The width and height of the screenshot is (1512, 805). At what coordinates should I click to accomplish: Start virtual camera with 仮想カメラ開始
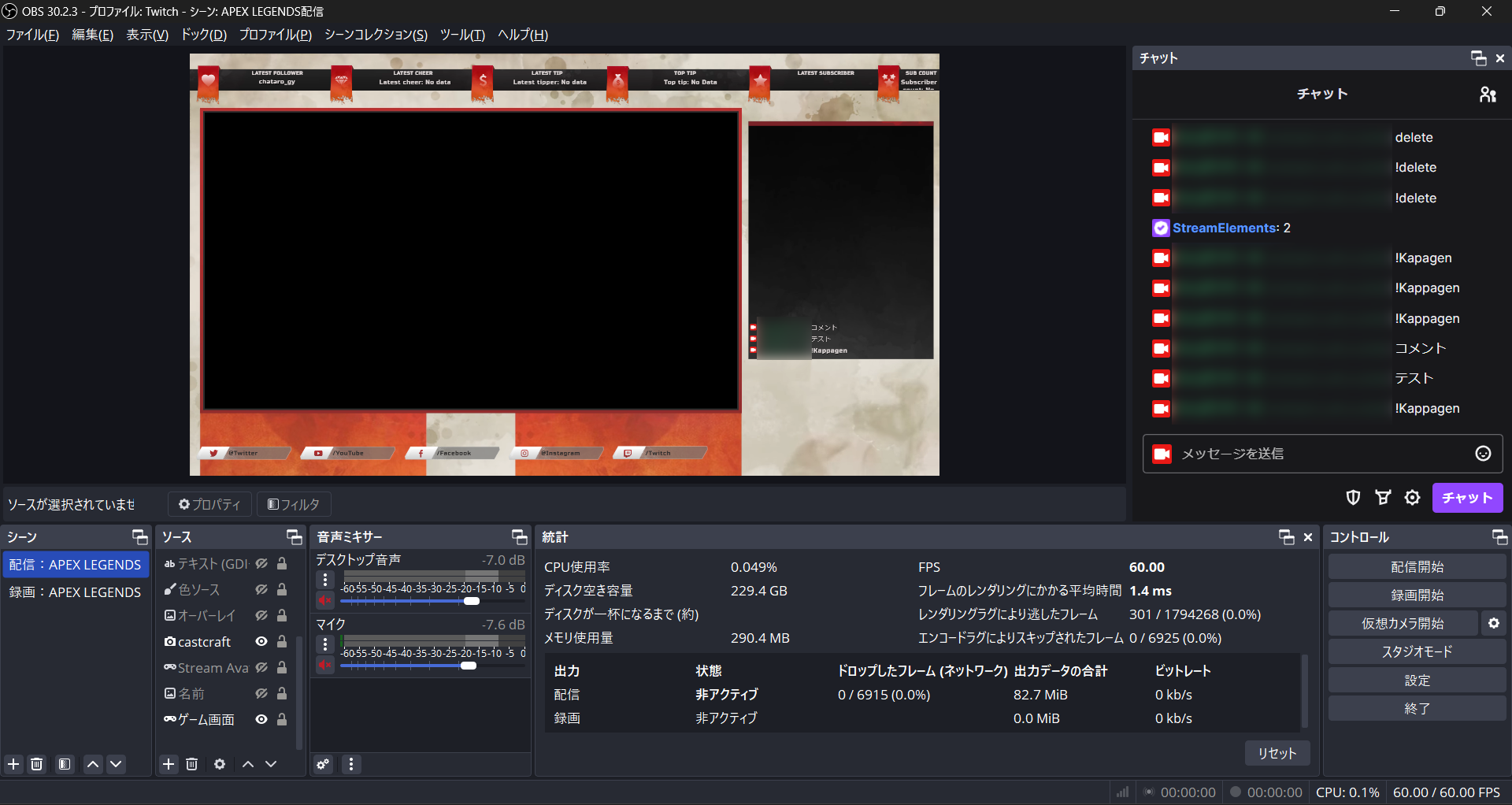[x=1403, y=624]
